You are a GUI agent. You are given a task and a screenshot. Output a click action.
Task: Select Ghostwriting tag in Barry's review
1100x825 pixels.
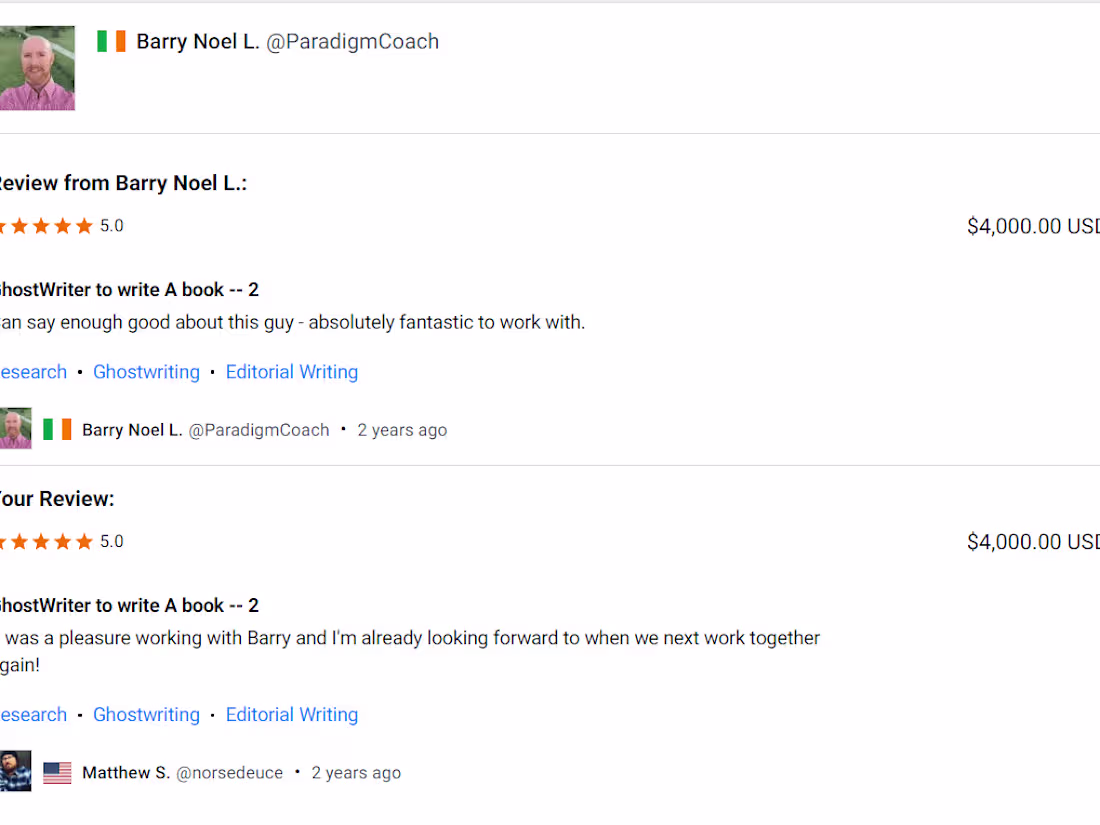147,372
